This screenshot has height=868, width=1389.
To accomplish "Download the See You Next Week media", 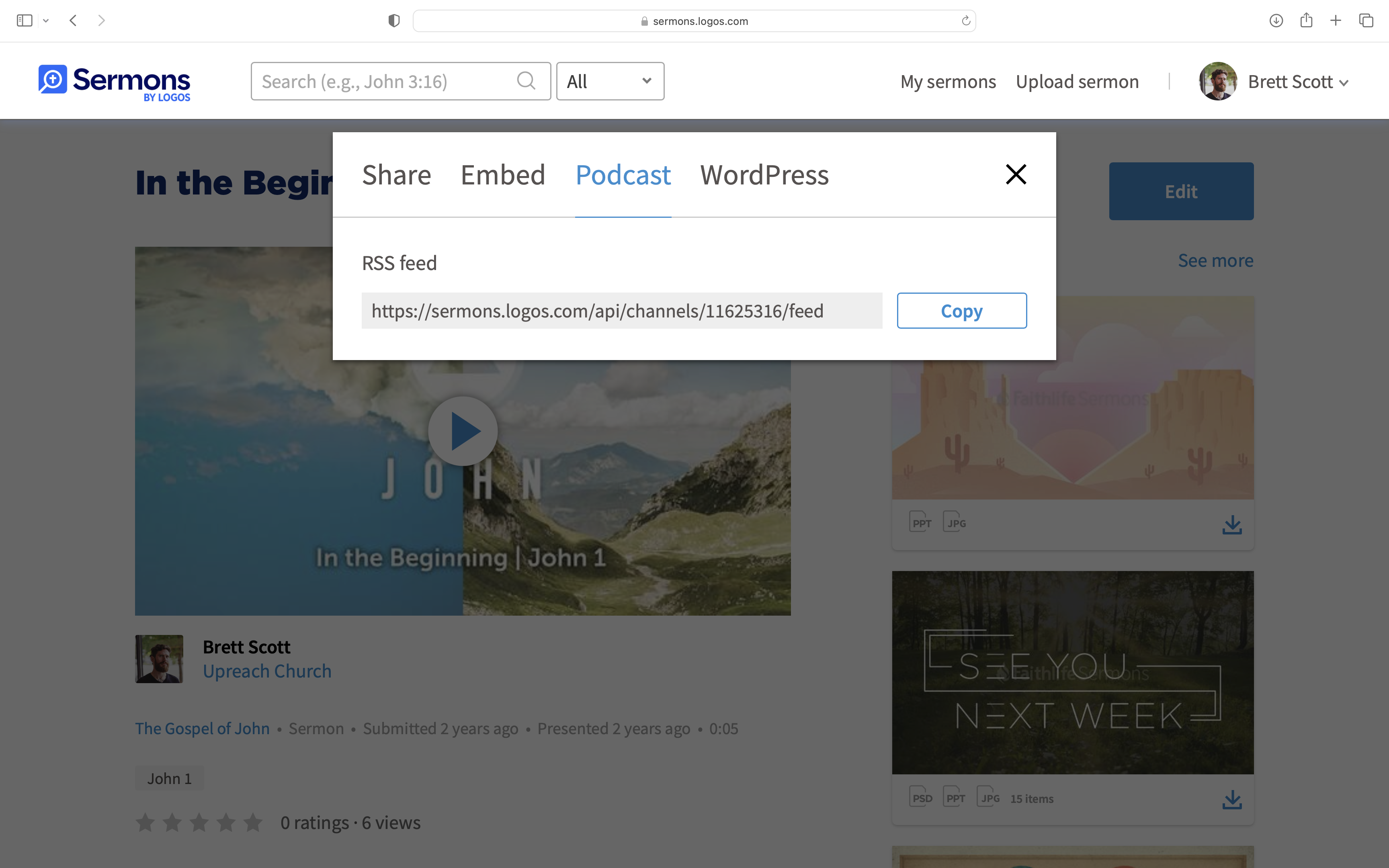I will pyautogui.click(x=1232, y=799).
